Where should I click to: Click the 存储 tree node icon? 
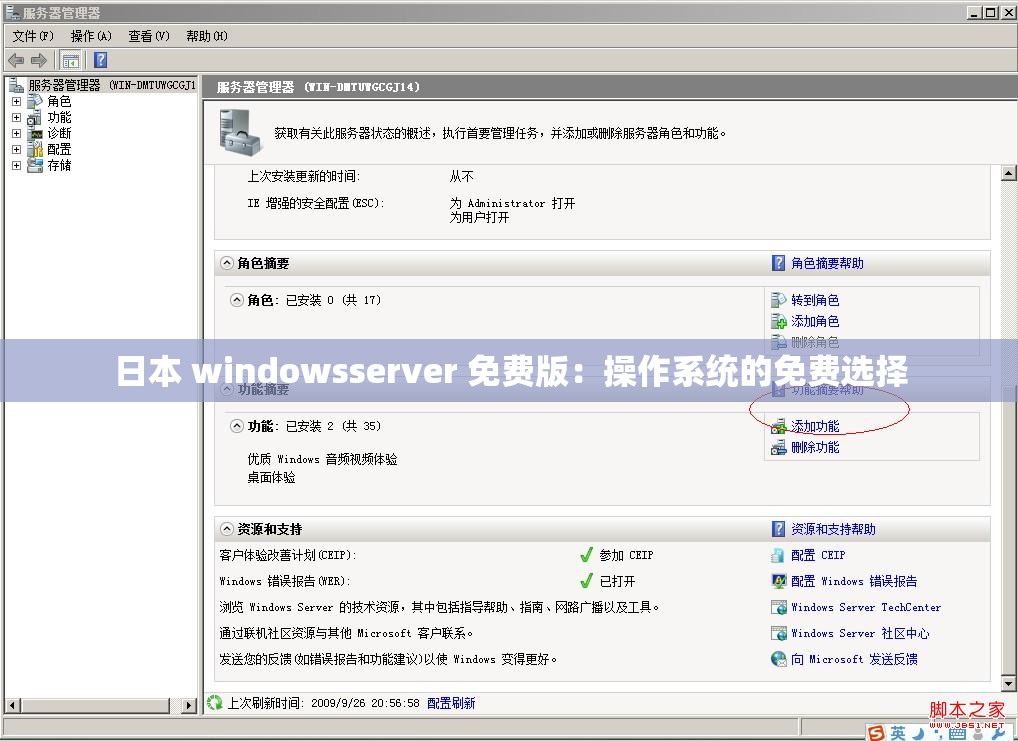click(35, 165)
